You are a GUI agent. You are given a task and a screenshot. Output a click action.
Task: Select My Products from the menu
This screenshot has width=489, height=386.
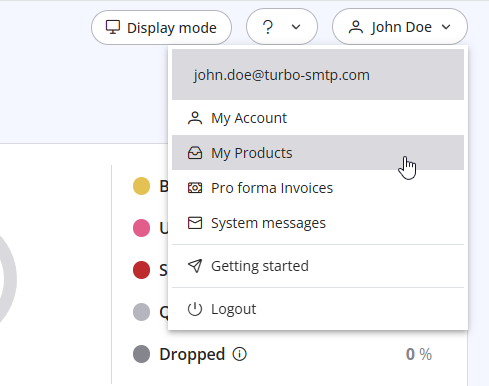tap(318, 153)
